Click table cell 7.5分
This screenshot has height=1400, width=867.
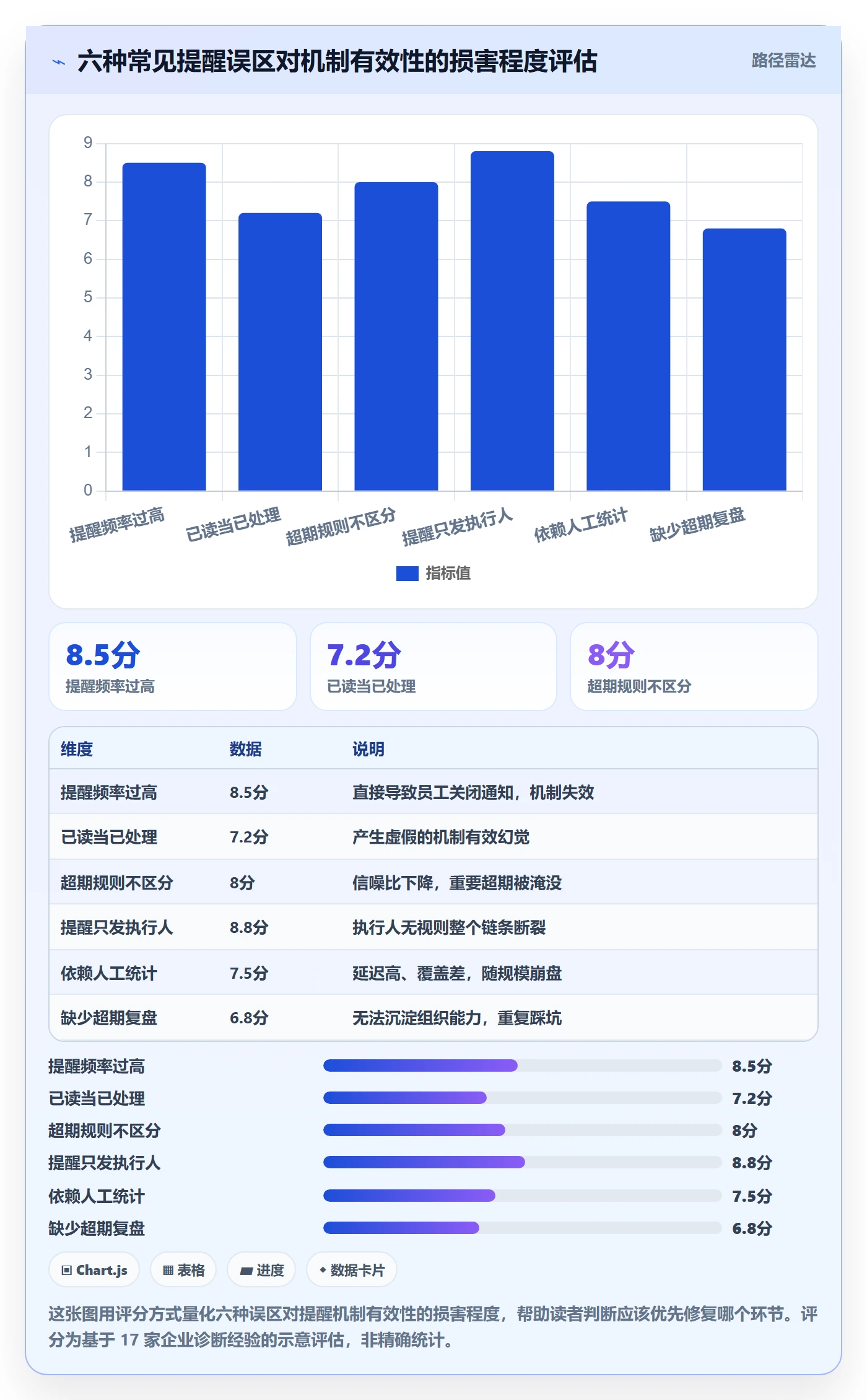pyautogui.click(x=249, y=973)
